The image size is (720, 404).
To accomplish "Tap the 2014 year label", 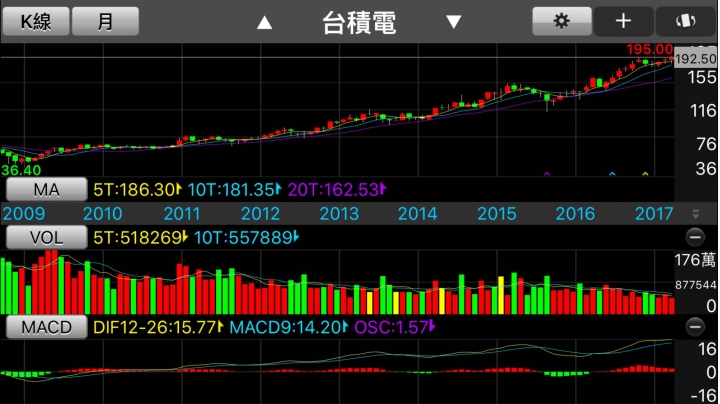I will pyautogui.click(x=417, y=214).
